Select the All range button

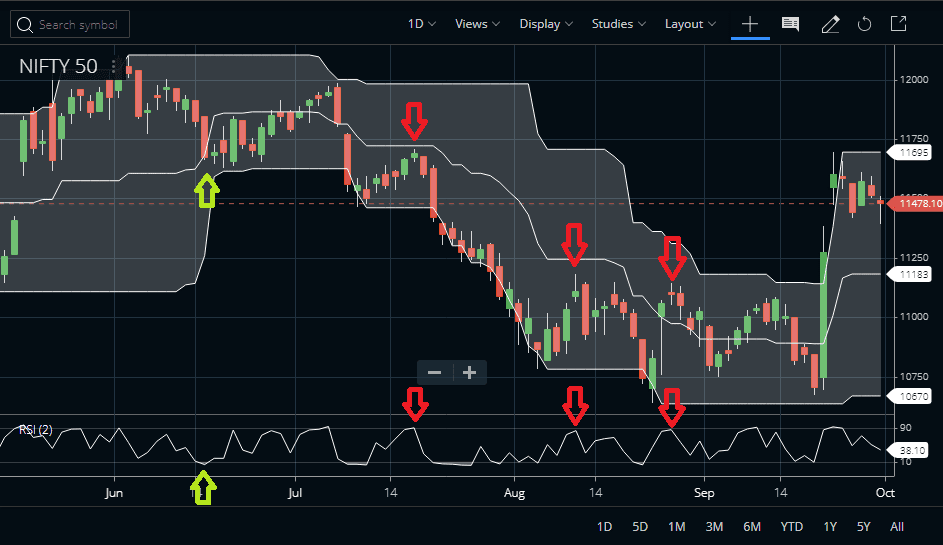coord(897,527)
